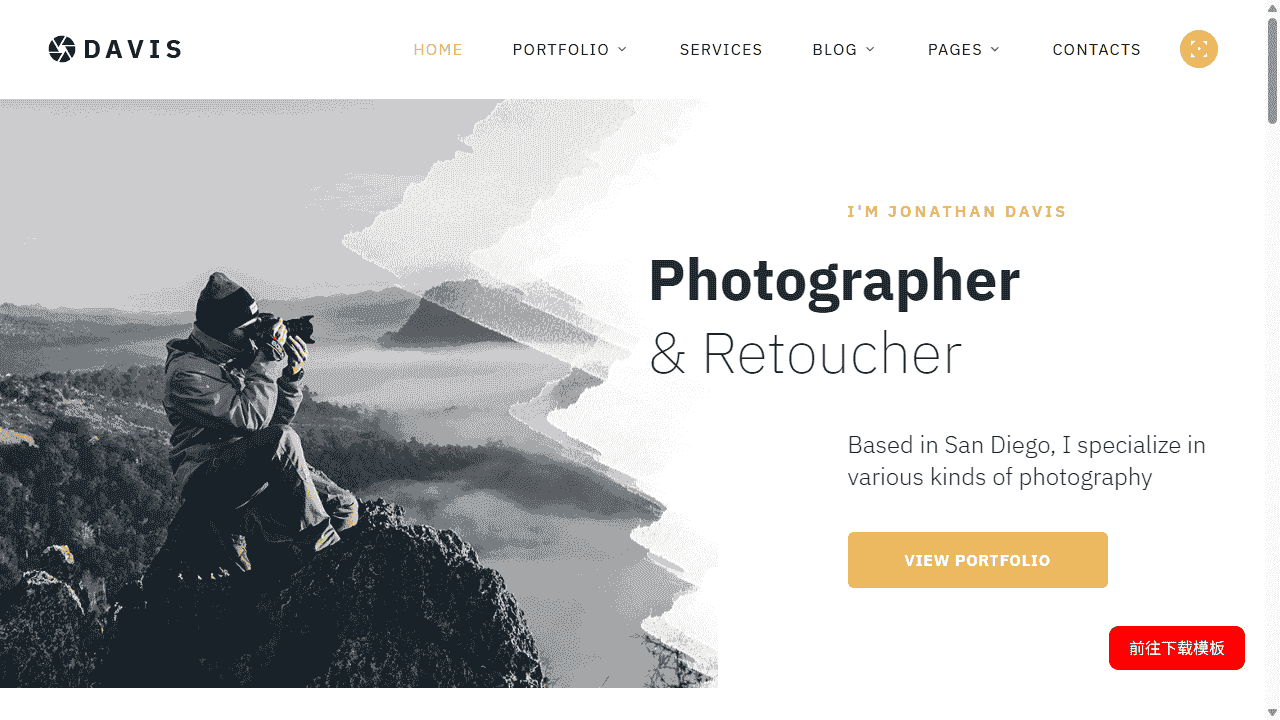Click the vertical scrollbar thumb
This screenshot has height=720, width=1280.
1272,70
